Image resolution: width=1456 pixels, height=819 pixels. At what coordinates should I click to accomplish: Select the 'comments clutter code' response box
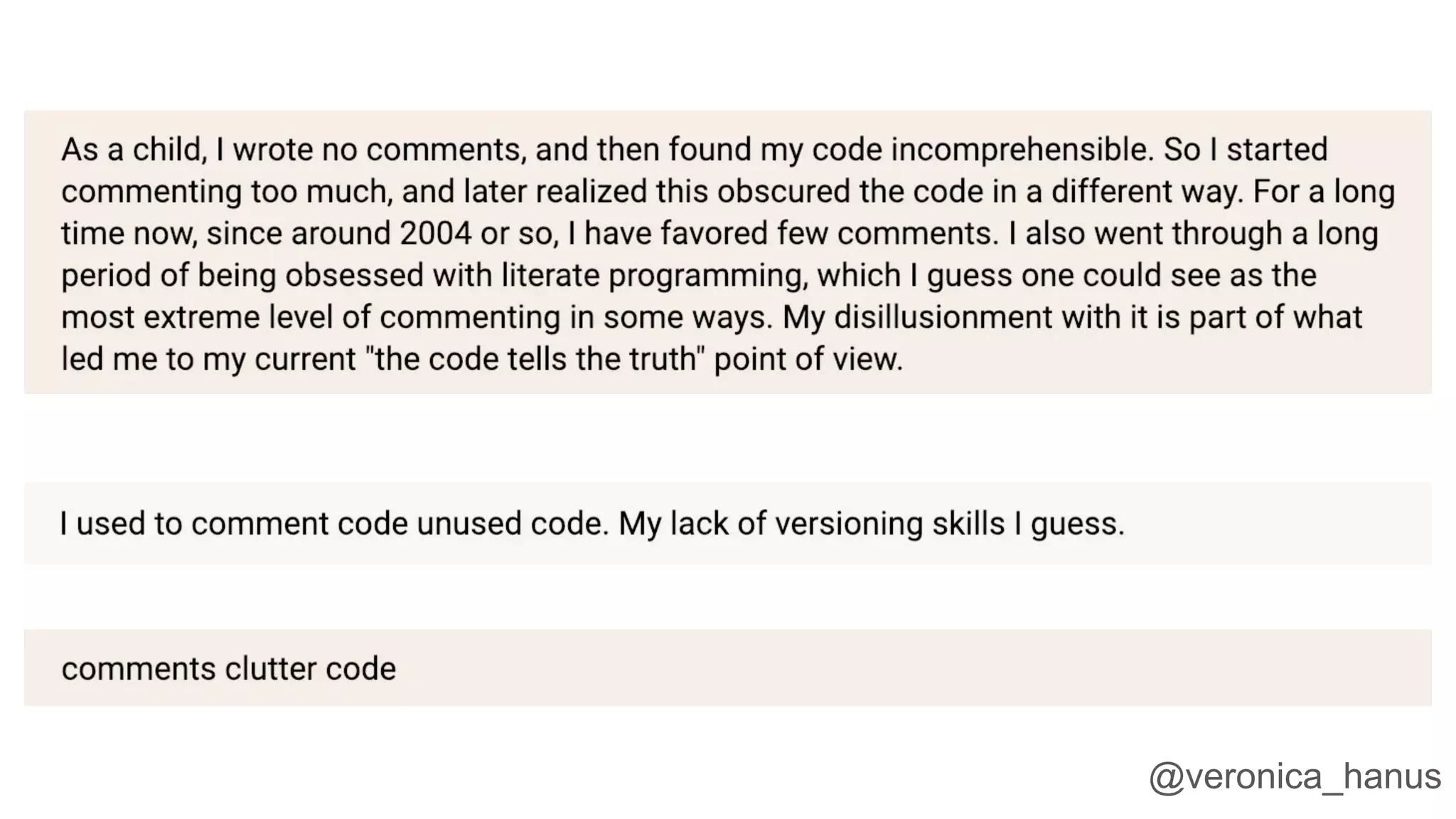pos(727,667)
